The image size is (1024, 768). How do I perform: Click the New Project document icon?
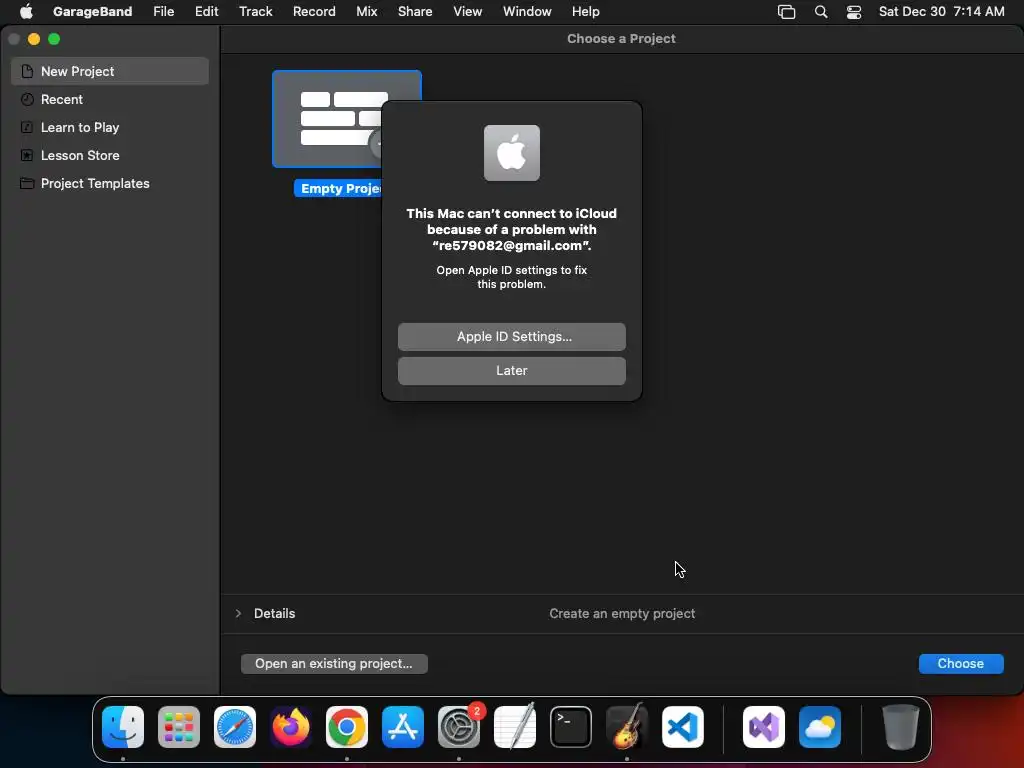point(27,71)
